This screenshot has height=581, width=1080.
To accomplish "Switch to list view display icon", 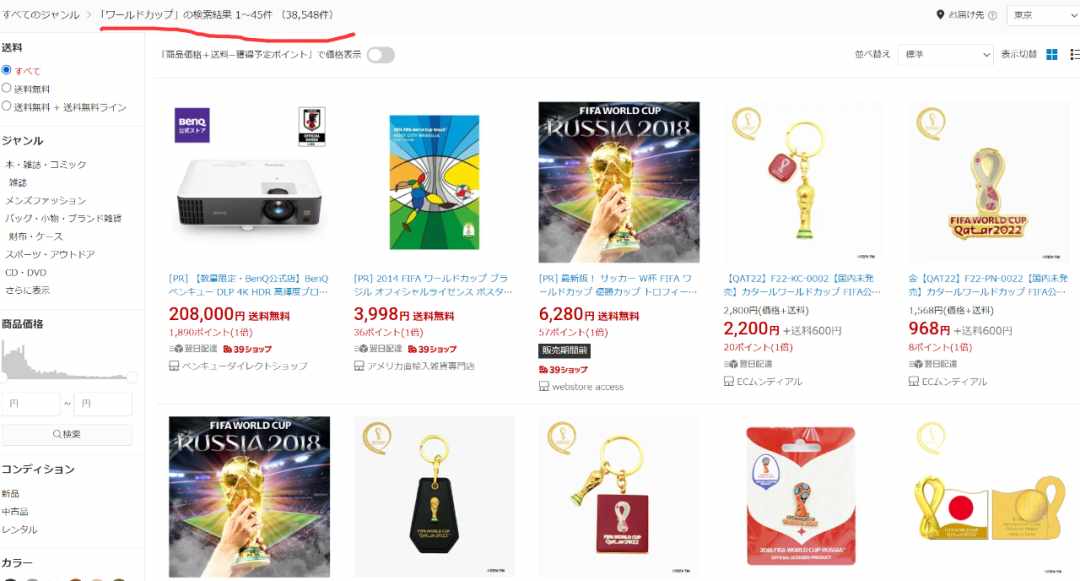I will (x=1074, y=54).
